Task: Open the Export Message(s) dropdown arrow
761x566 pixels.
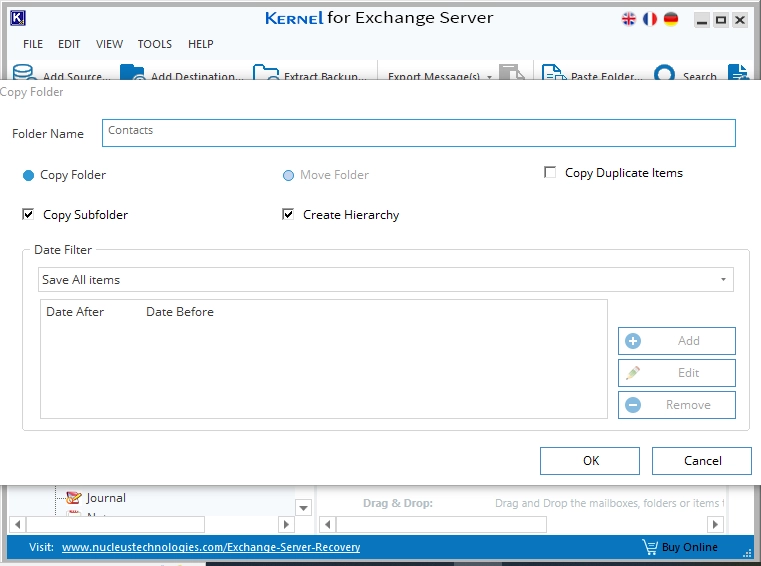Action: (x=489, y=77)
